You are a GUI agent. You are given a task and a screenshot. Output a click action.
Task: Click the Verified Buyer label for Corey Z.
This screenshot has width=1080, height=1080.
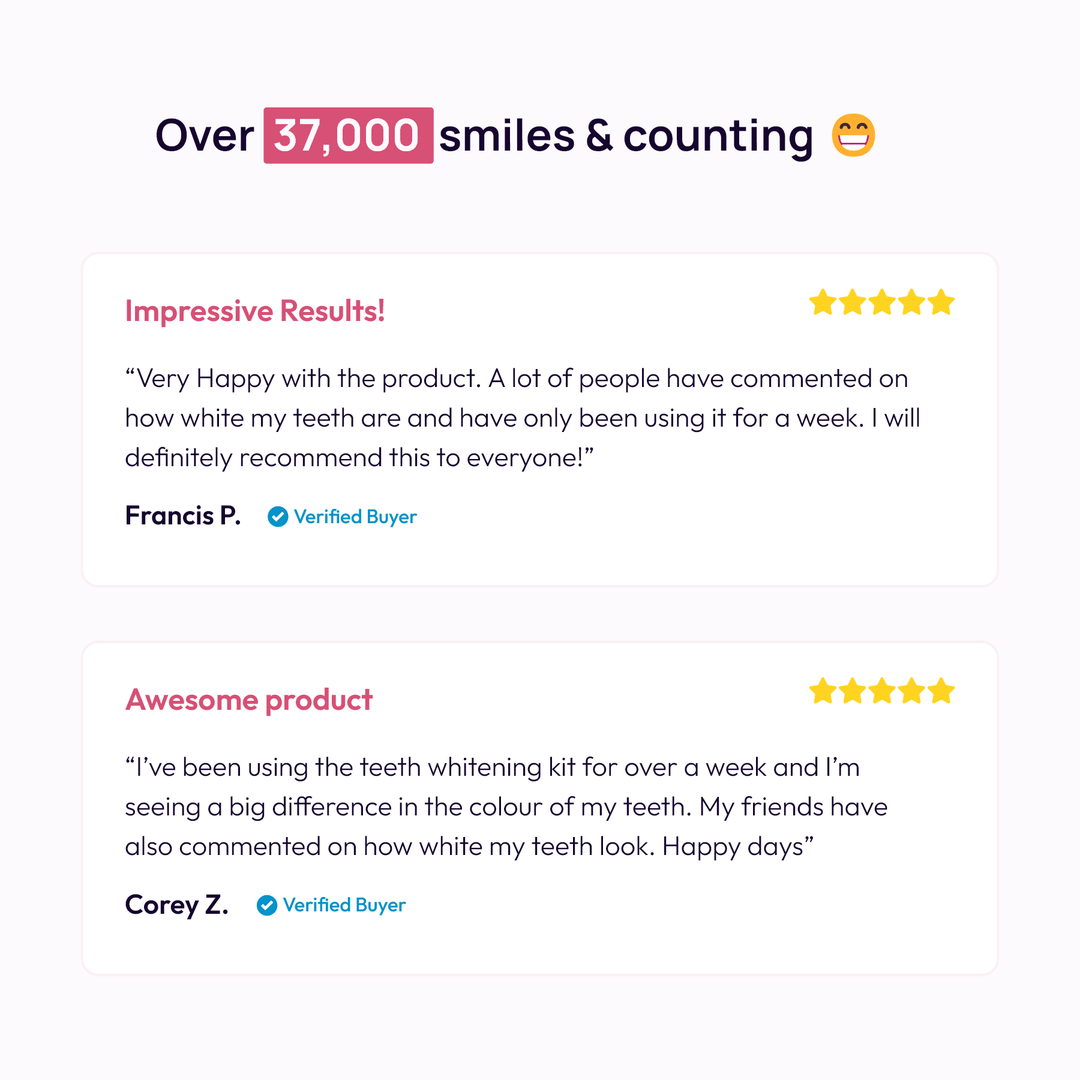coord(344,905)
